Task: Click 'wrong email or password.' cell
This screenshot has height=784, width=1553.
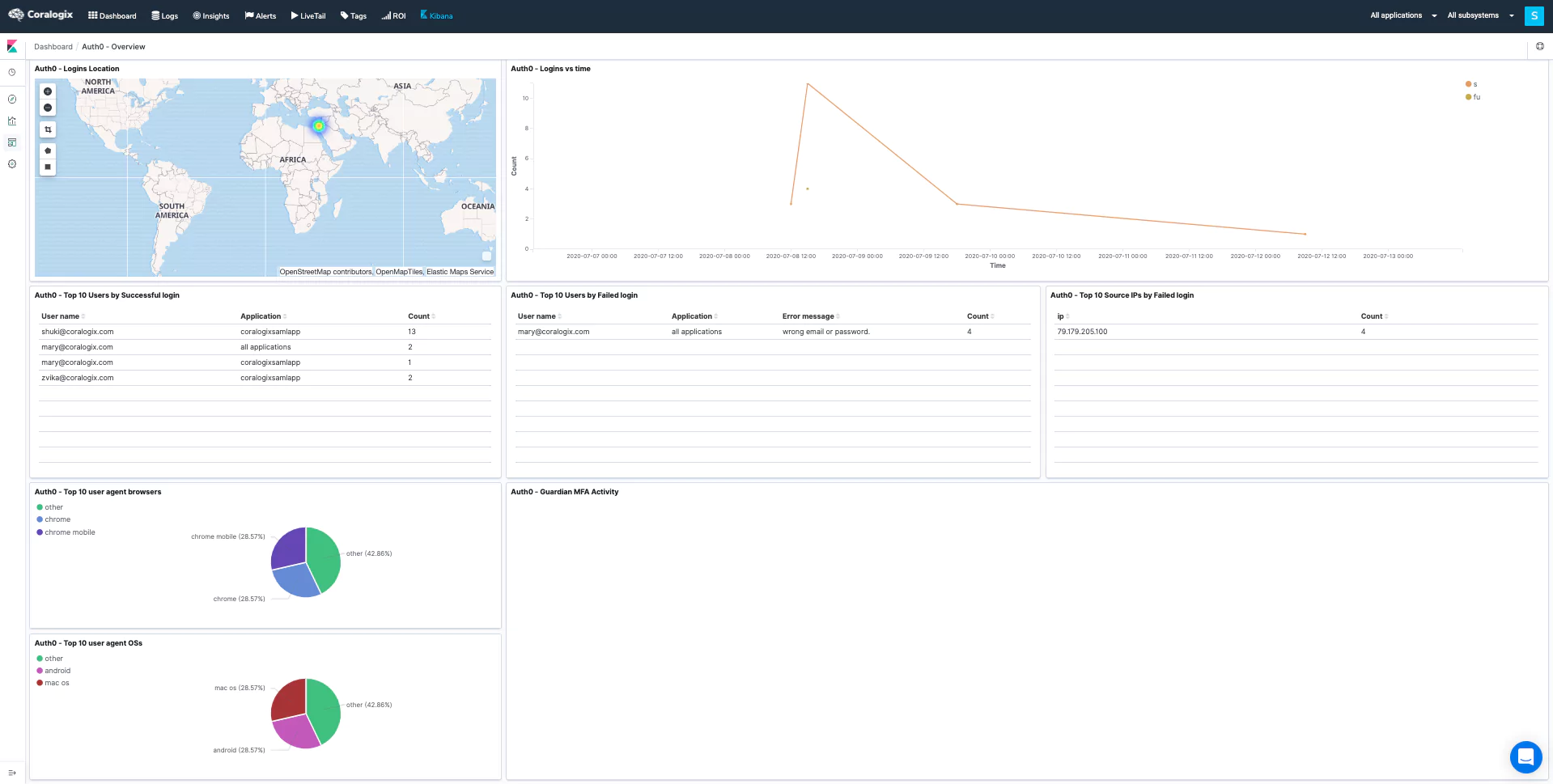Action: pyautogui.click(x=825, y=332)
